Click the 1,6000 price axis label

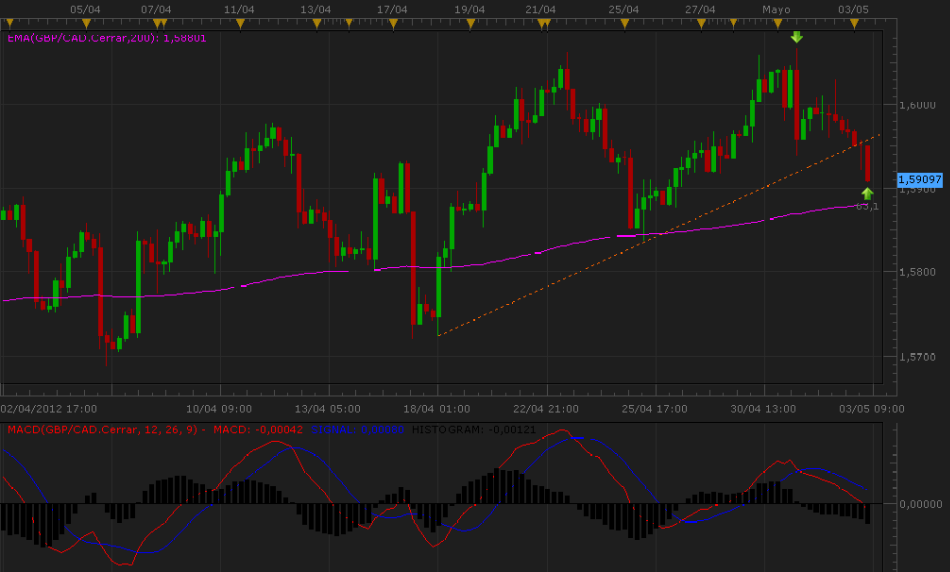[917, 105]
